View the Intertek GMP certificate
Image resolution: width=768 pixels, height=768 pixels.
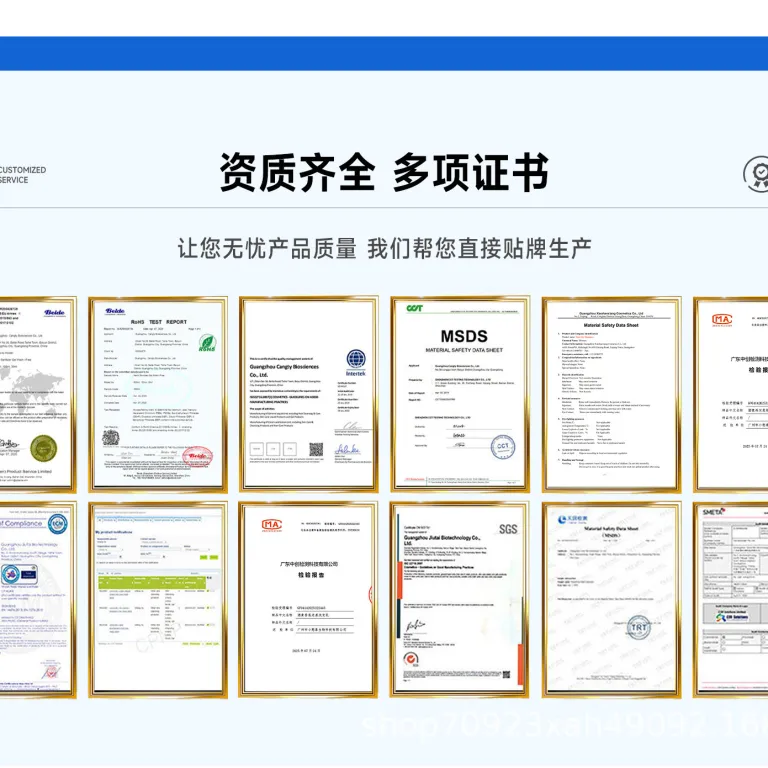(x=309, y=394)
